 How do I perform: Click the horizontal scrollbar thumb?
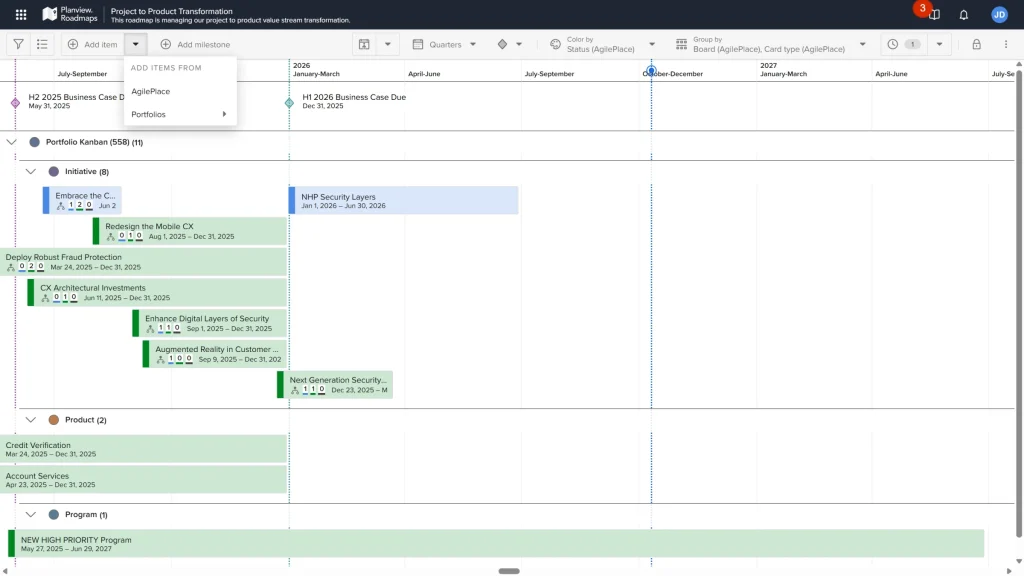pyautogui.click(x=509, y=571)
